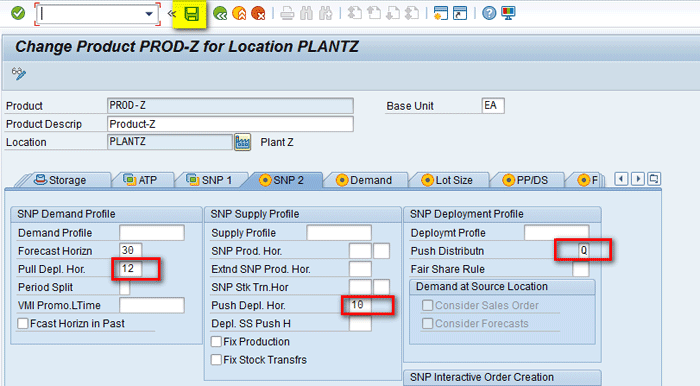Click the Find binoculars icon
Image resolution: width=700 pixels, height=386 pixels.
[306, 14]
